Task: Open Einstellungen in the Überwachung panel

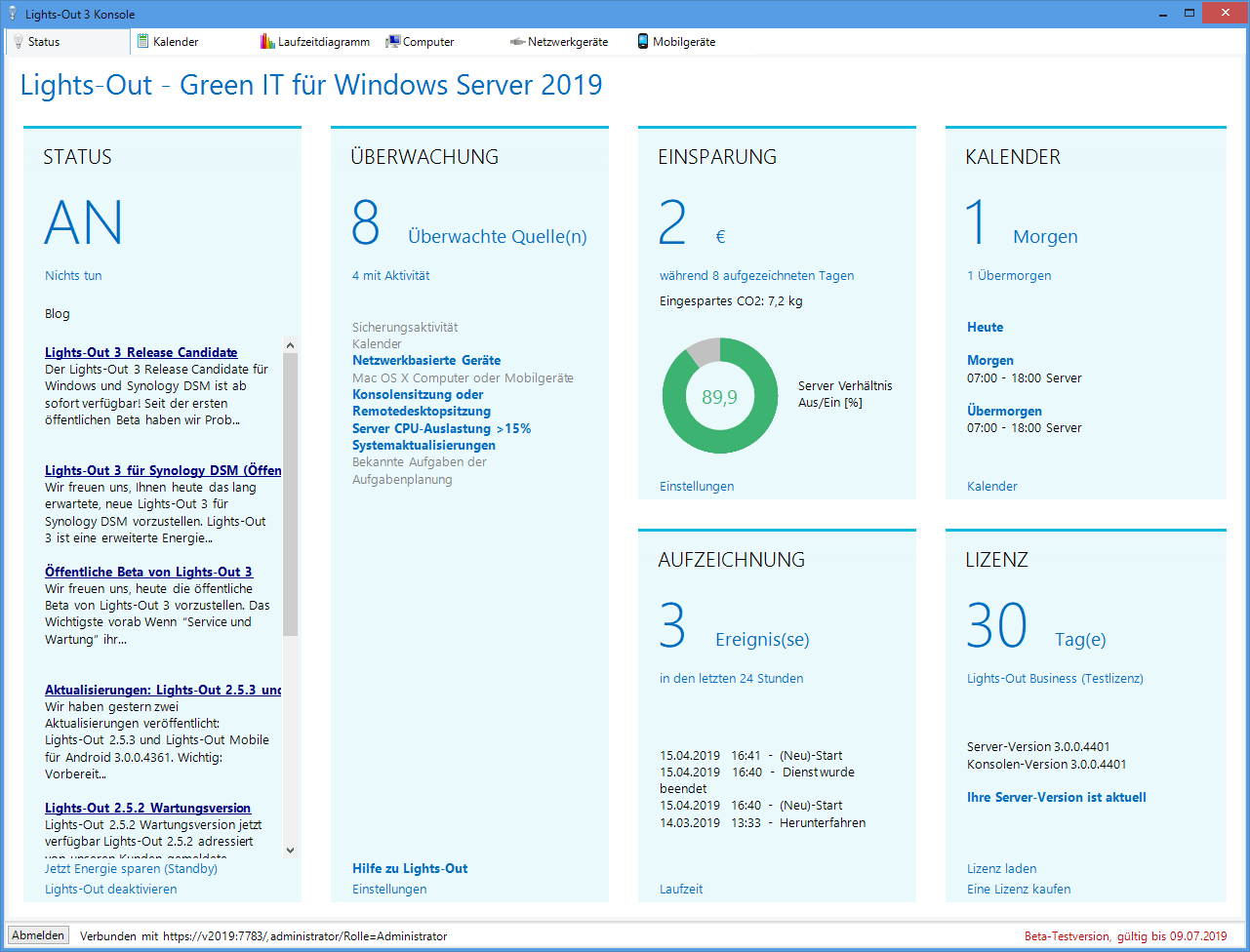Action: [389, 889]
